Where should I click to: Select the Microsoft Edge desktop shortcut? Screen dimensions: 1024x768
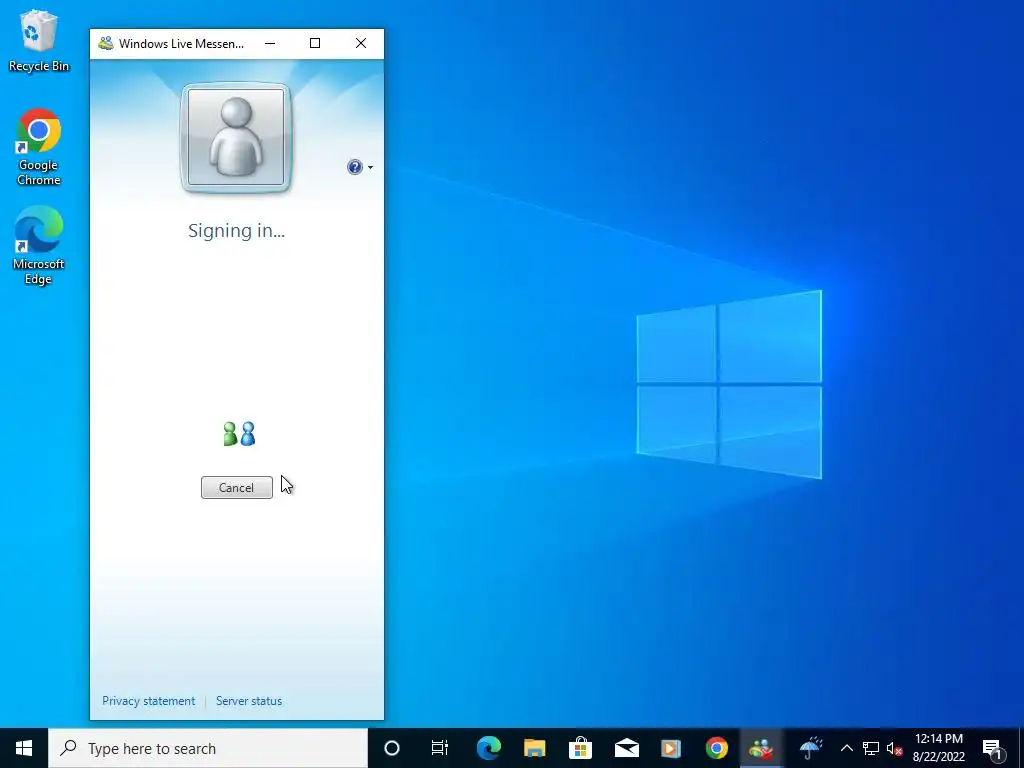click(x=39, y=246)
